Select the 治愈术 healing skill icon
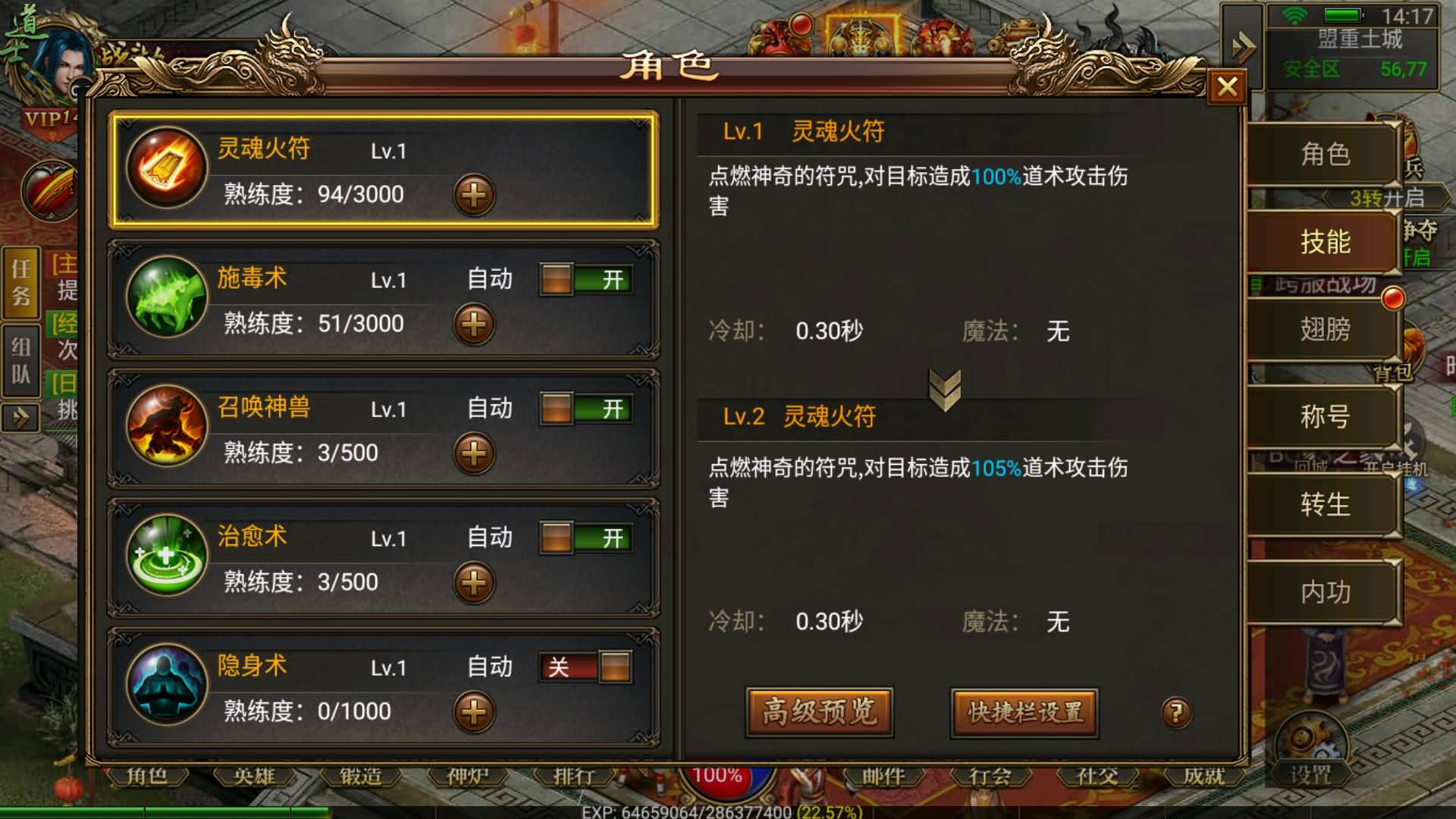The width and height of the screenshot is (1456, 819). pyautogui.click(x=167, y=555)
